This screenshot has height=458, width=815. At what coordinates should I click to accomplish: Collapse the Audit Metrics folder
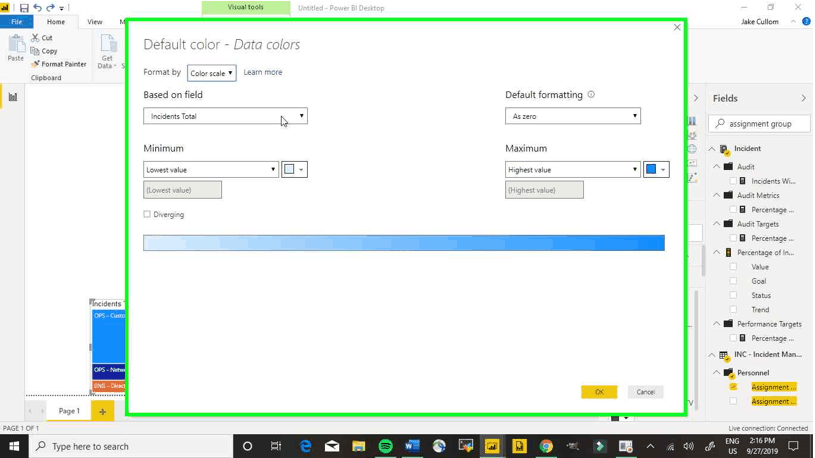(x=717, y=195)
